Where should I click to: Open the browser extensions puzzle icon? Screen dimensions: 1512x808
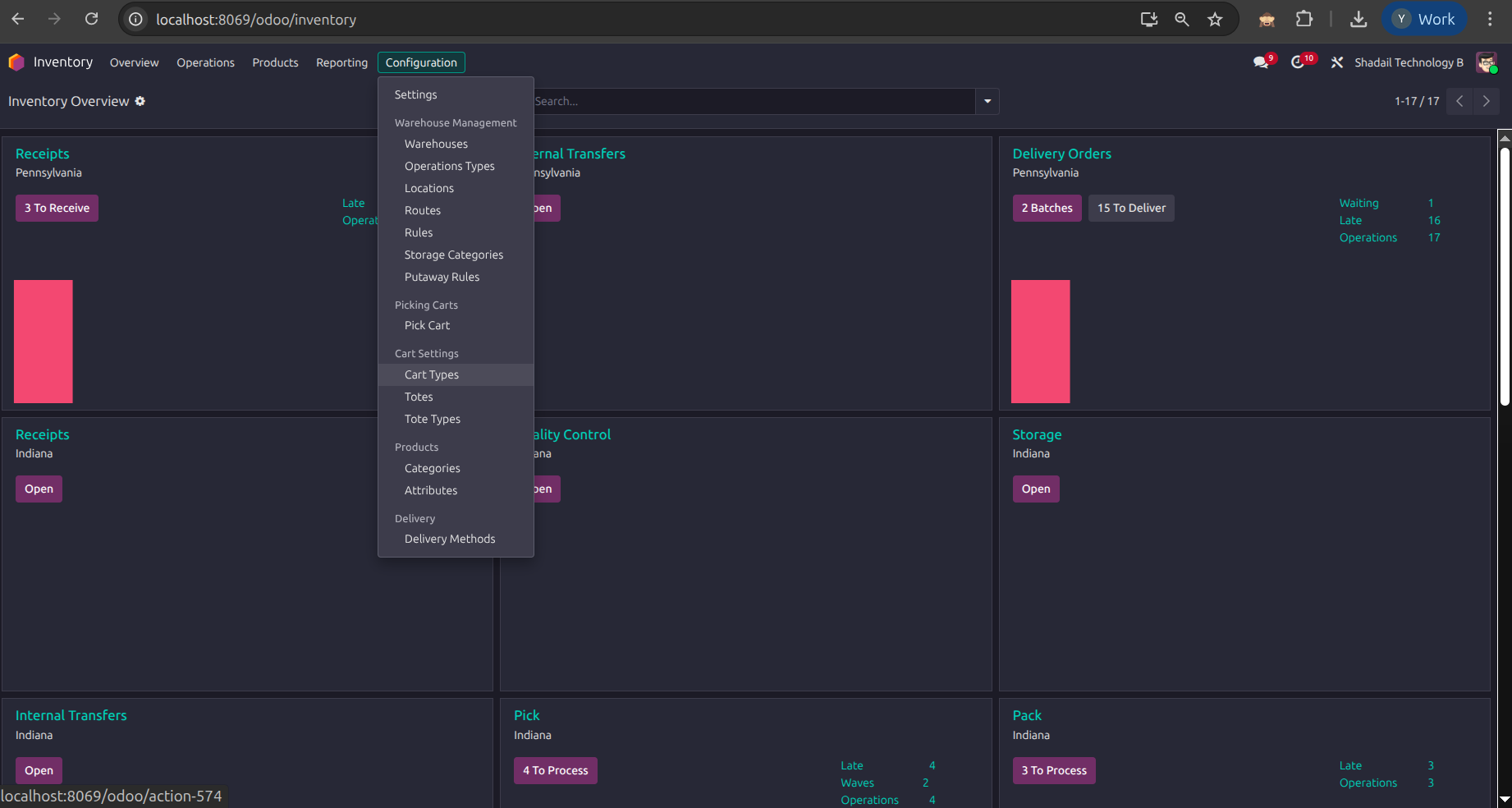[1304, 19]
